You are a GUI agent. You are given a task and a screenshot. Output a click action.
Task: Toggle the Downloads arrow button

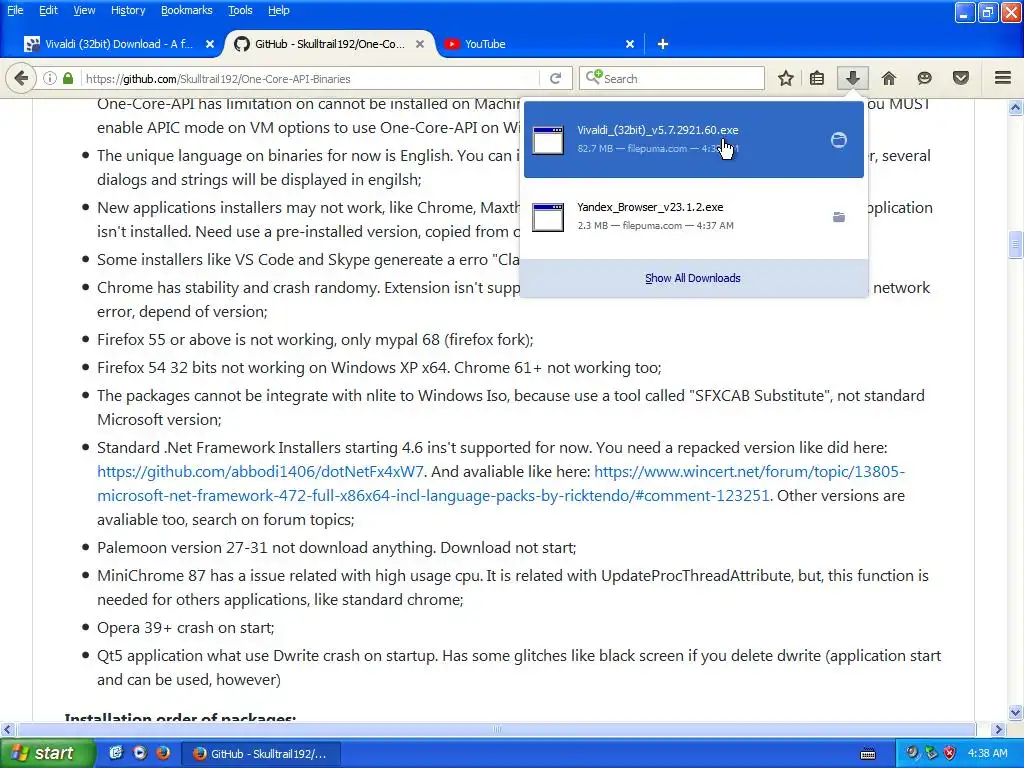(852, 78)
